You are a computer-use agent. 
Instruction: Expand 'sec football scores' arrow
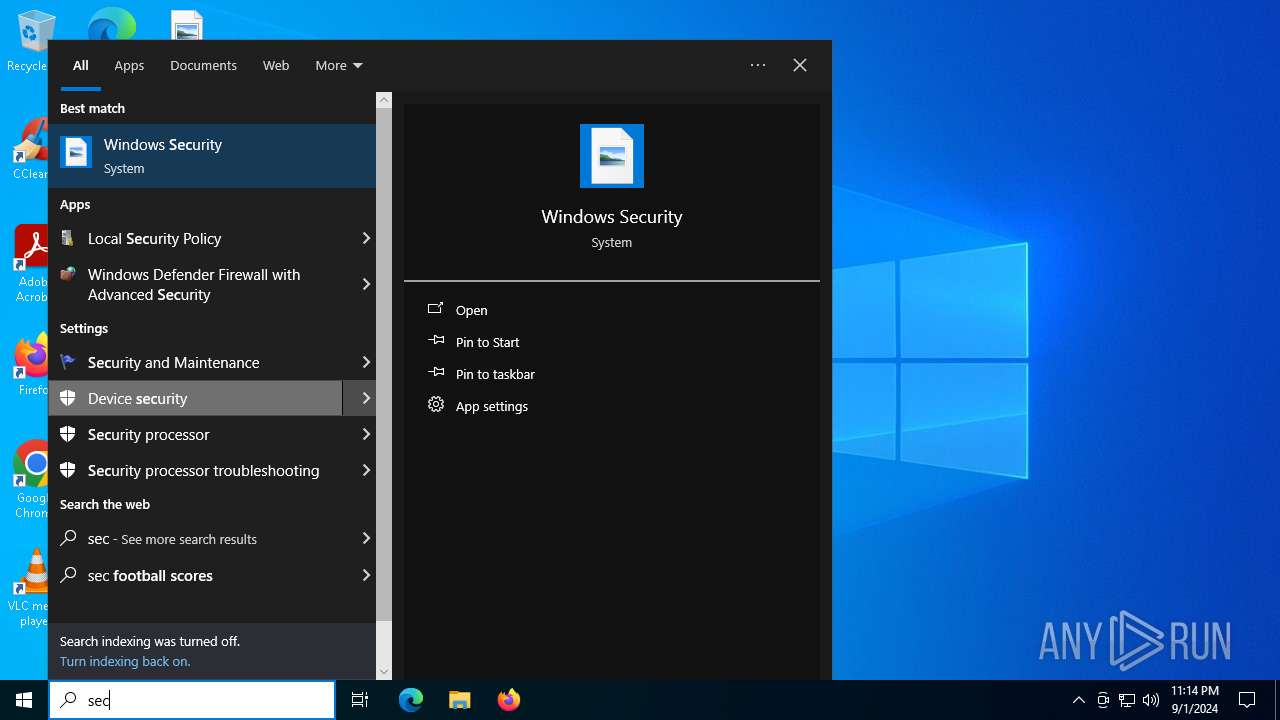366,575
